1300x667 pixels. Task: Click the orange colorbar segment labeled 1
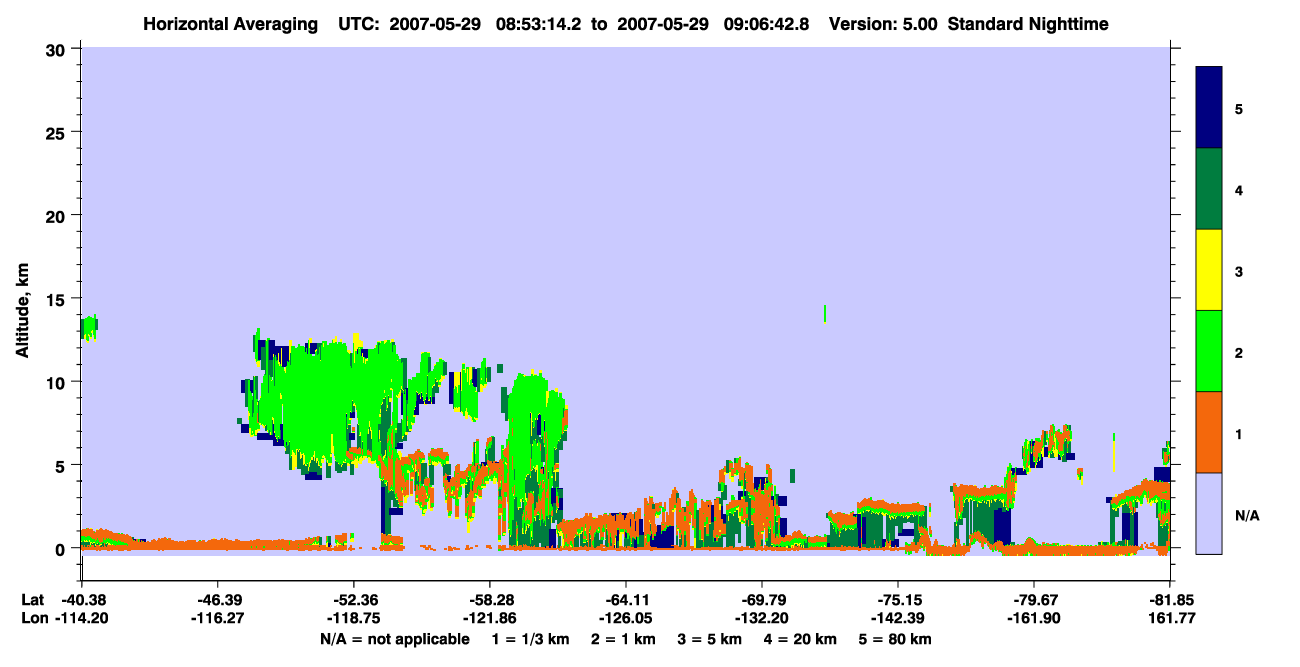click(1209, 432)
